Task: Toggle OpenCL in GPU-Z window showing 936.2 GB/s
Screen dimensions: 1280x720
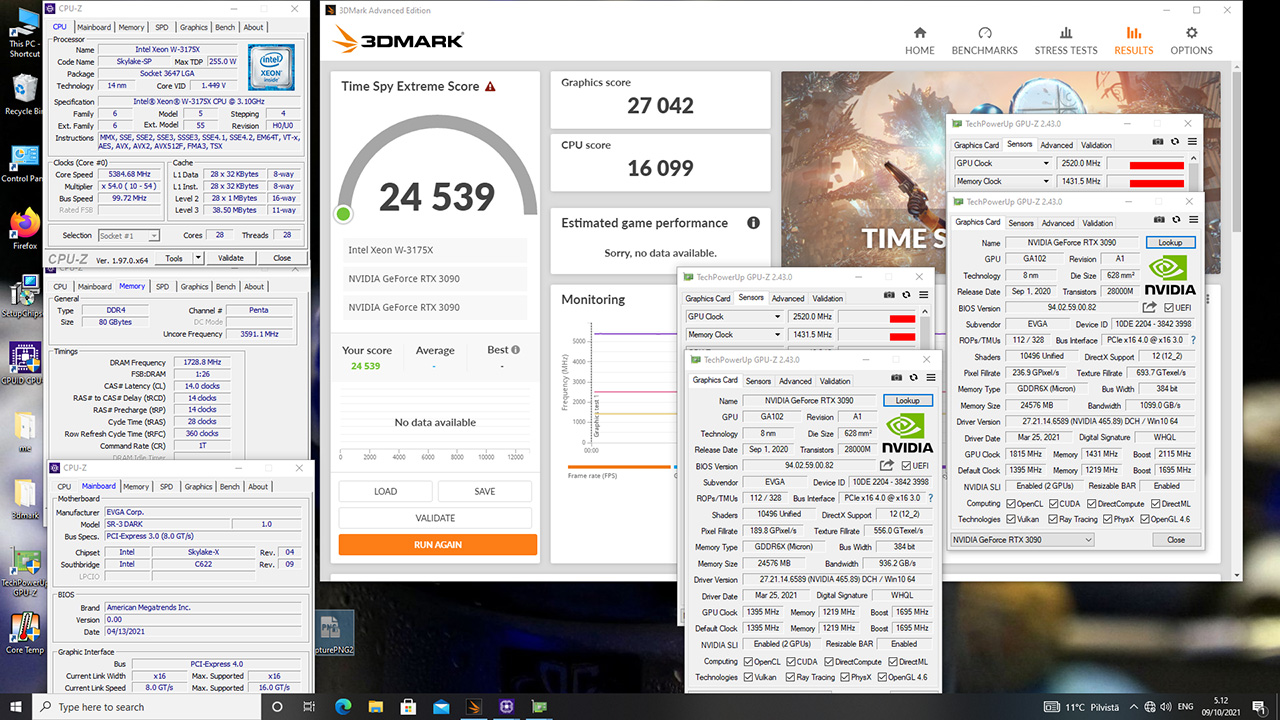Action: tap(748, 661)
